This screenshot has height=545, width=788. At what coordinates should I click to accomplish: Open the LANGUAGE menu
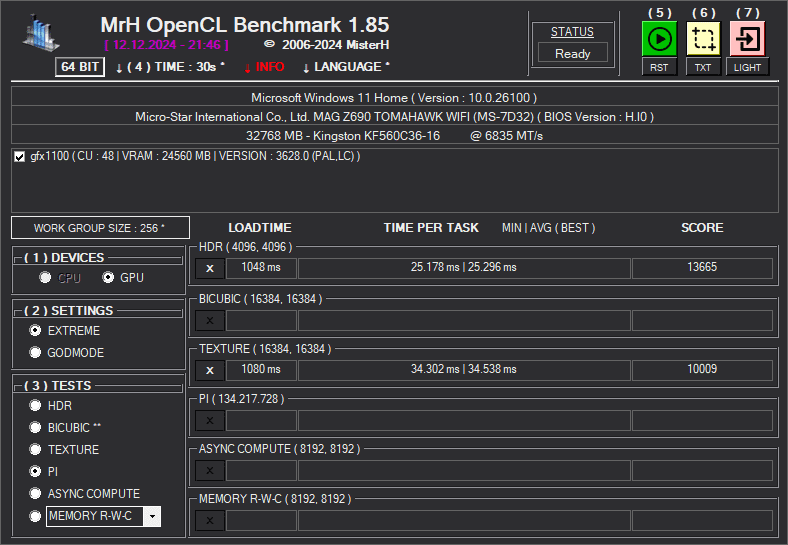(346, 67)
